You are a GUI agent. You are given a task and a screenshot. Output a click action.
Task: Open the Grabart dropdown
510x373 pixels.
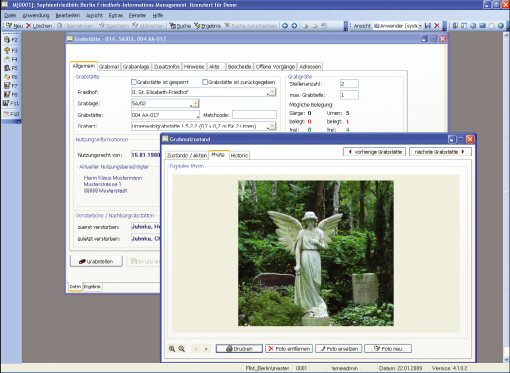tap(272, 126)
